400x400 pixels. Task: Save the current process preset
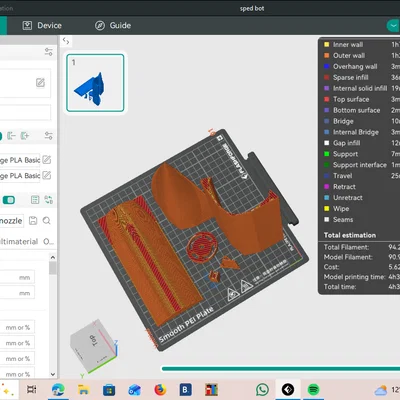(33, 221)
